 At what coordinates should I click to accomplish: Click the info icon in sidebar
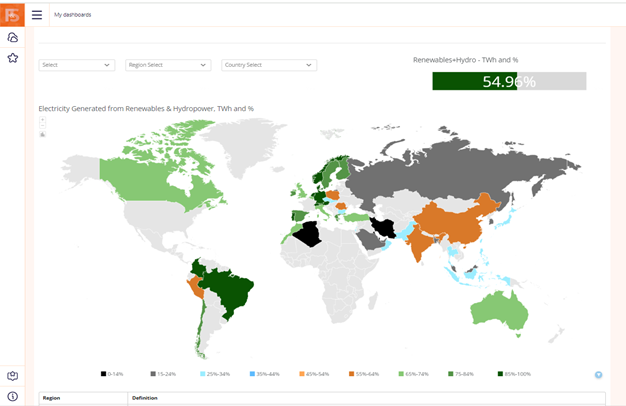[x=12, y=396]
